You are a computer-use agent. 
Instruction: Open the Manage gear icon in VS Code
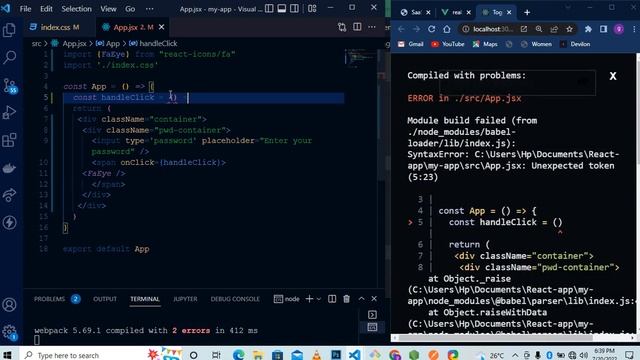(9, 332)
